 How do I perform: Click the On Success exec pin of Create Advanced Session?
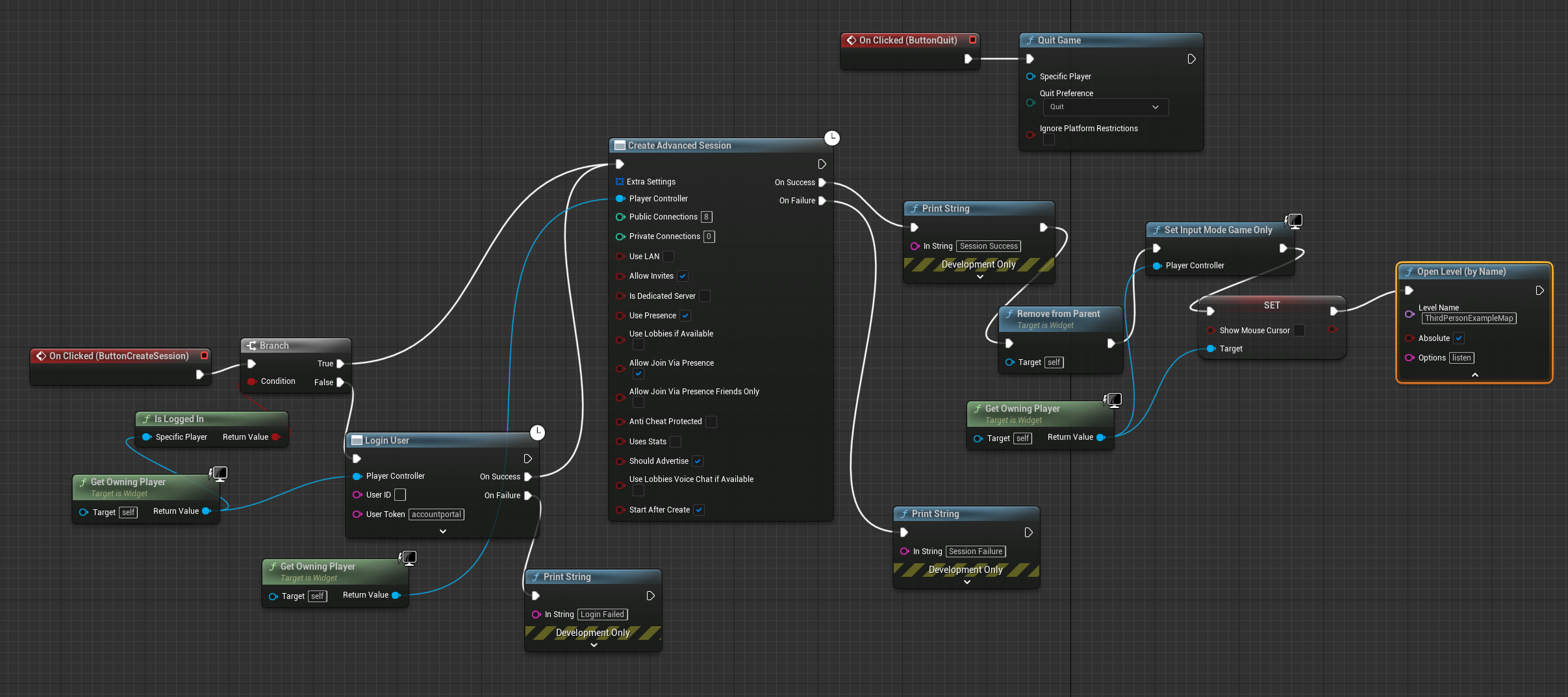click(x=822, y=183)
